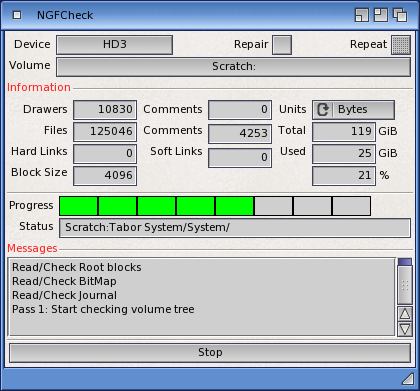Click the Total value 119
420x391 pixels.
pyautogui.click(x=344, y=132)
